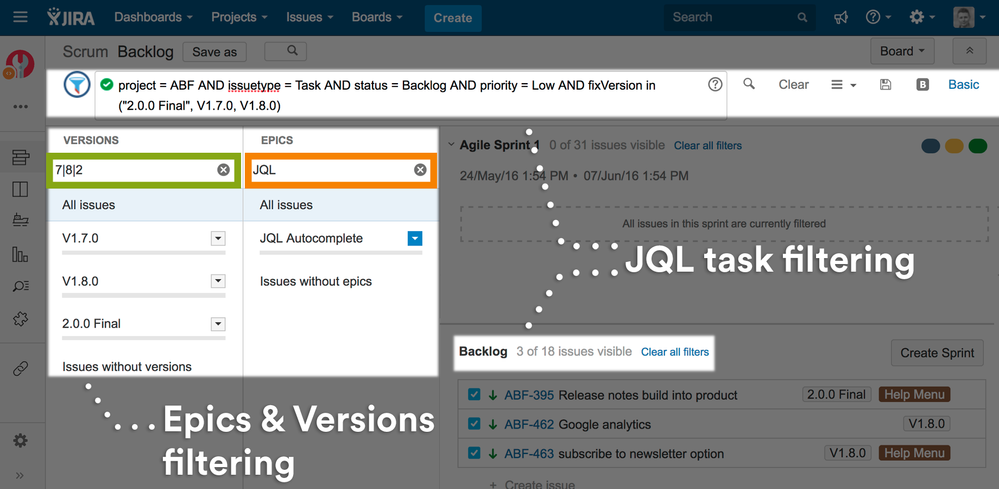Clear the Epics JQL search text
This screenshot has height=489, width=999.
point(420,170)
